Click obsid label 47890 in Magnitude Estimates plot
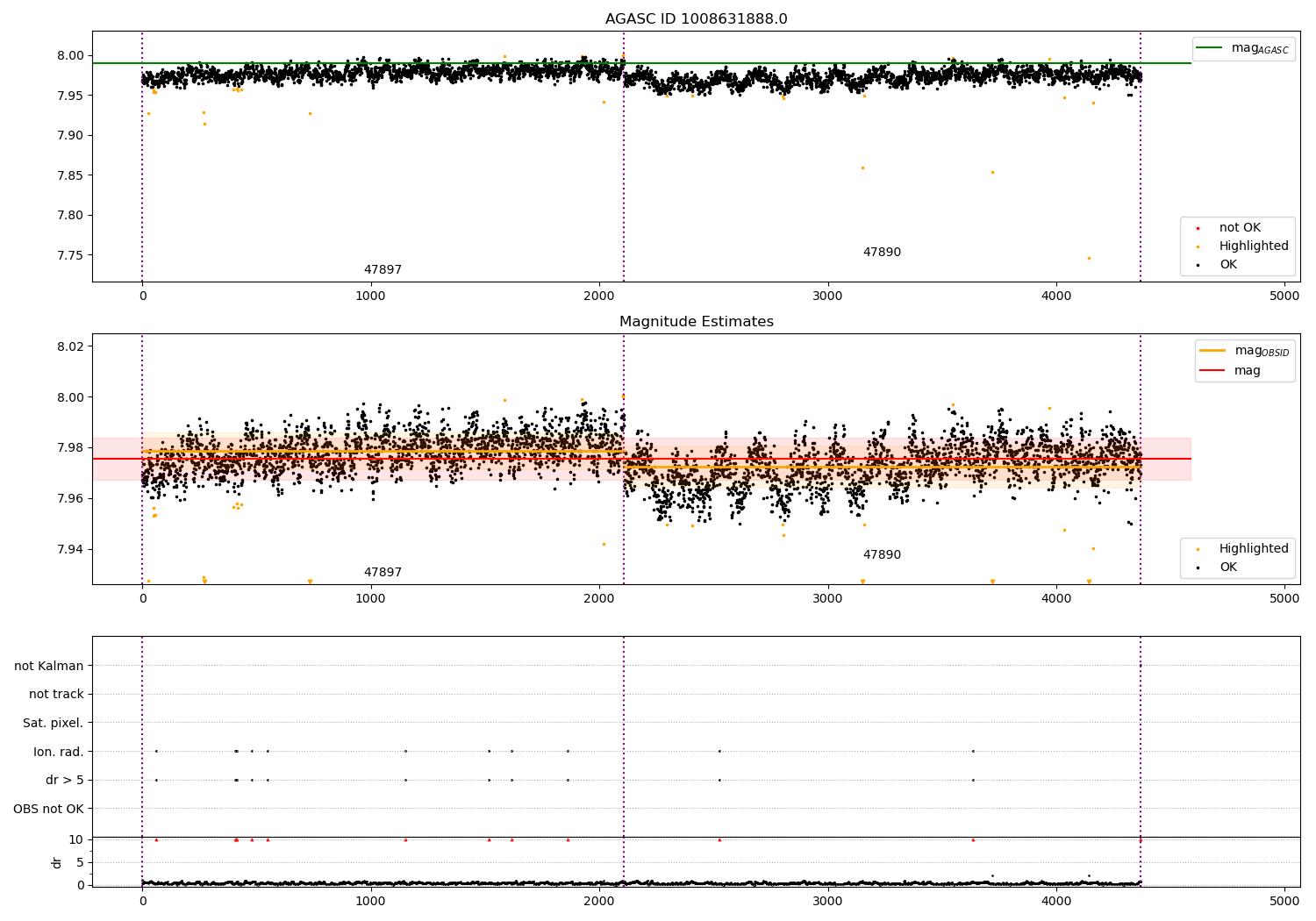Viewport: 1316px width, 921px height. pyautogui.click(x=882, y=555)
